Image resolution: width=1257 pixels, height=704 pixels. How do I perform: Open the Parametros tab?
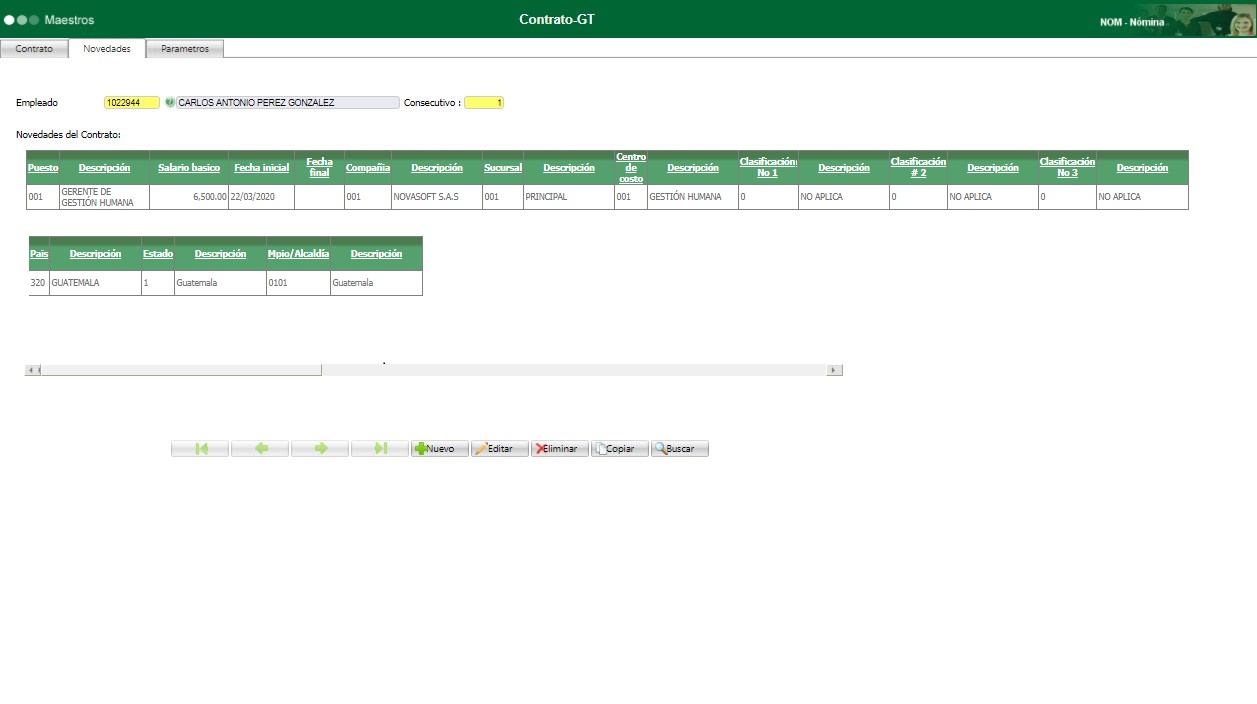coord(185,49)
